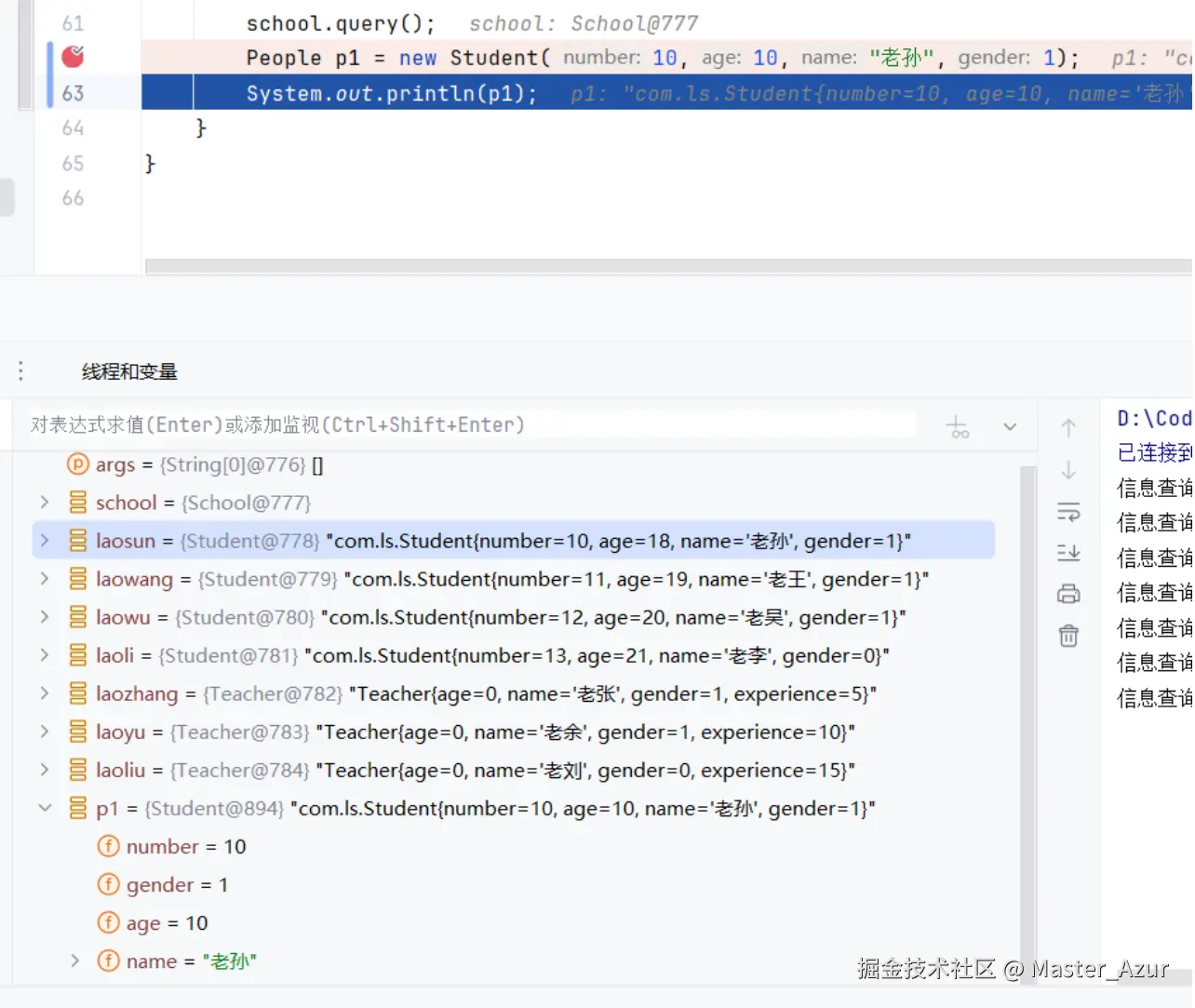Expand the laosun Student@778 node
The width and height of the screenshot is (1195, 1008).
44,541
